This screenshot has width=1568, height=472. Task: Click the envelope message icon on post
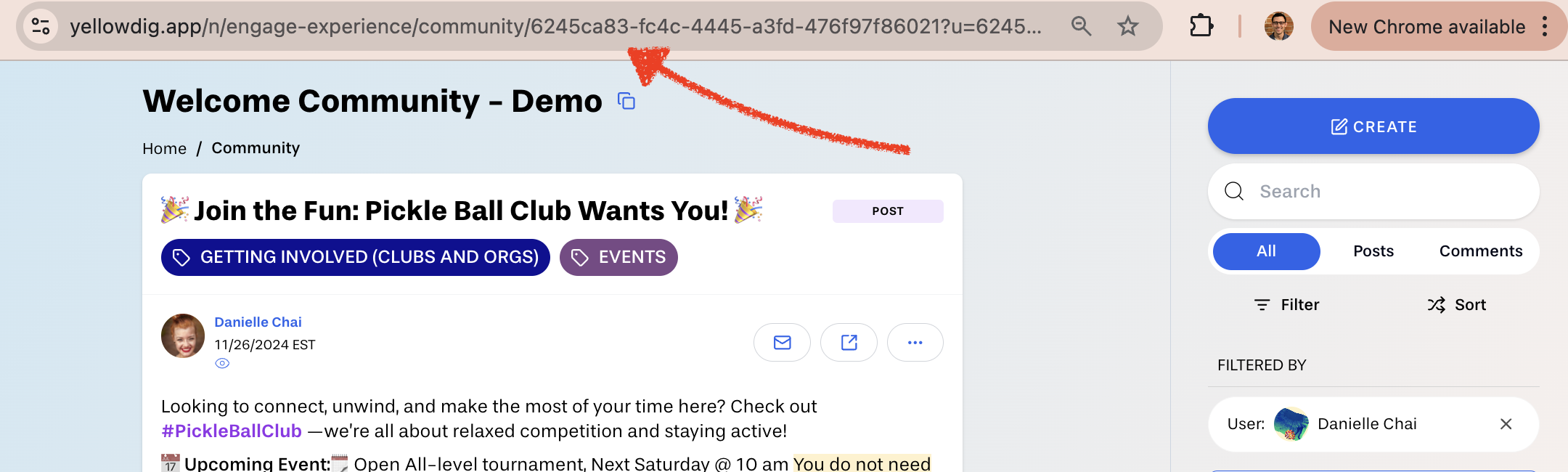click(782, 342)
